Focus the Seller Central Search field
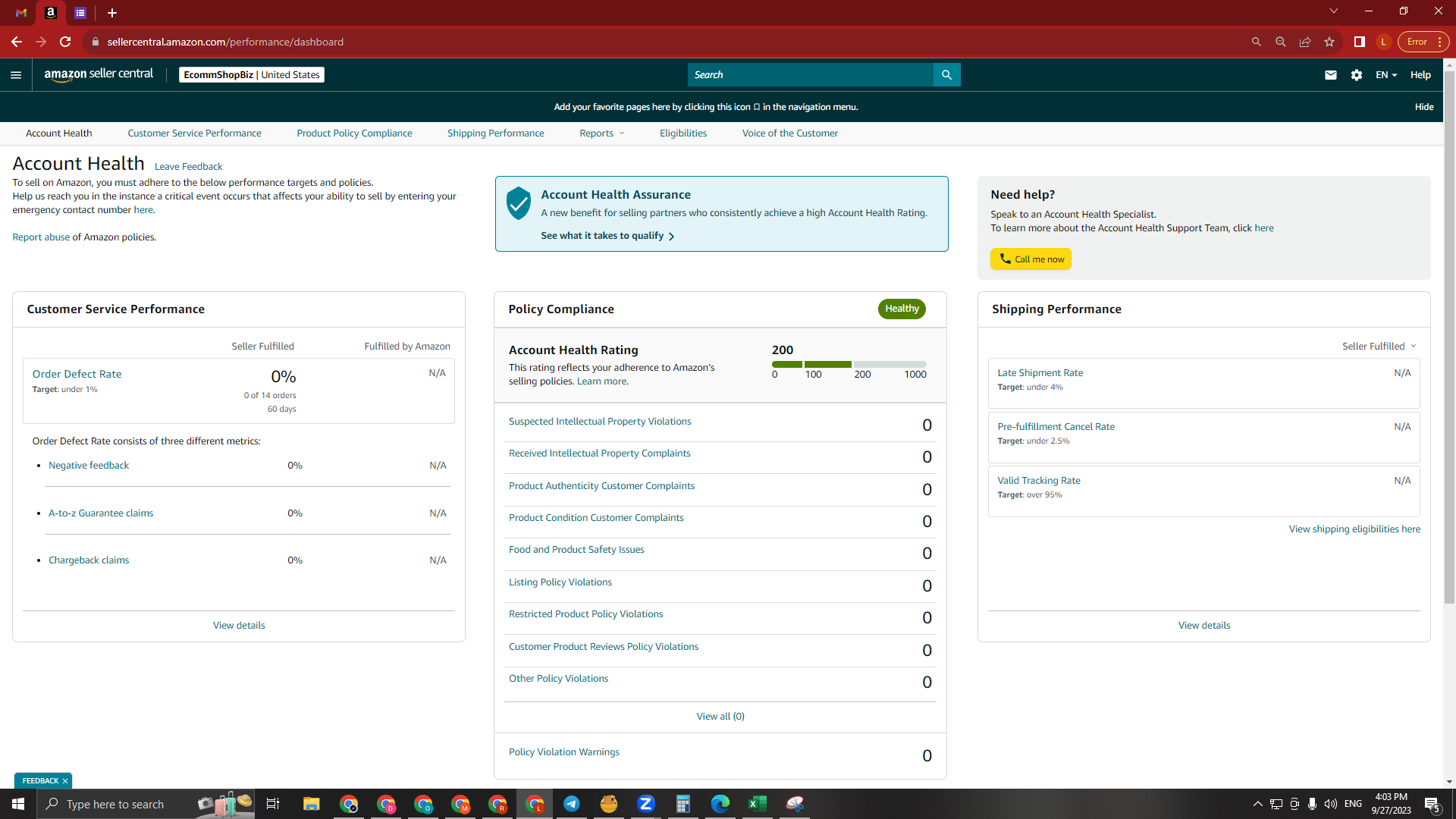The image size is (1456, 819). pyautogui.click(x=811, y=74)
